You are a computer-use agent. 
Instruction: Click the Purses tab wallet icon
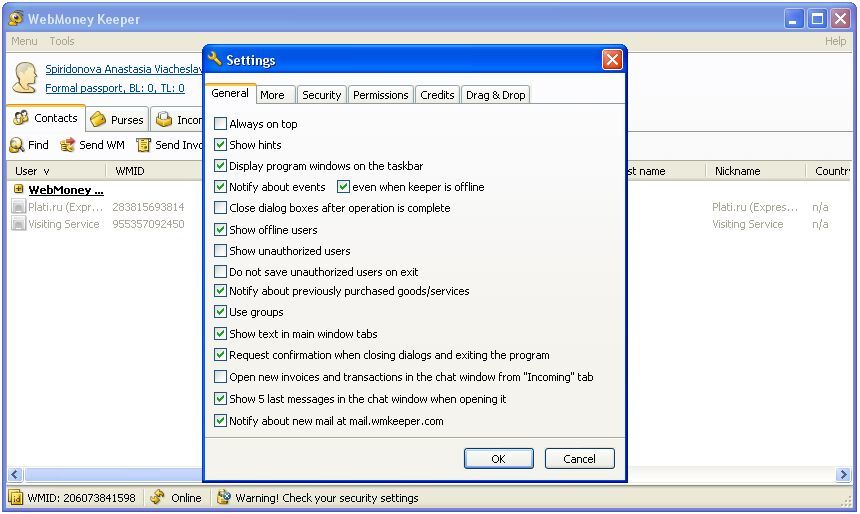[x=98, y=119]
